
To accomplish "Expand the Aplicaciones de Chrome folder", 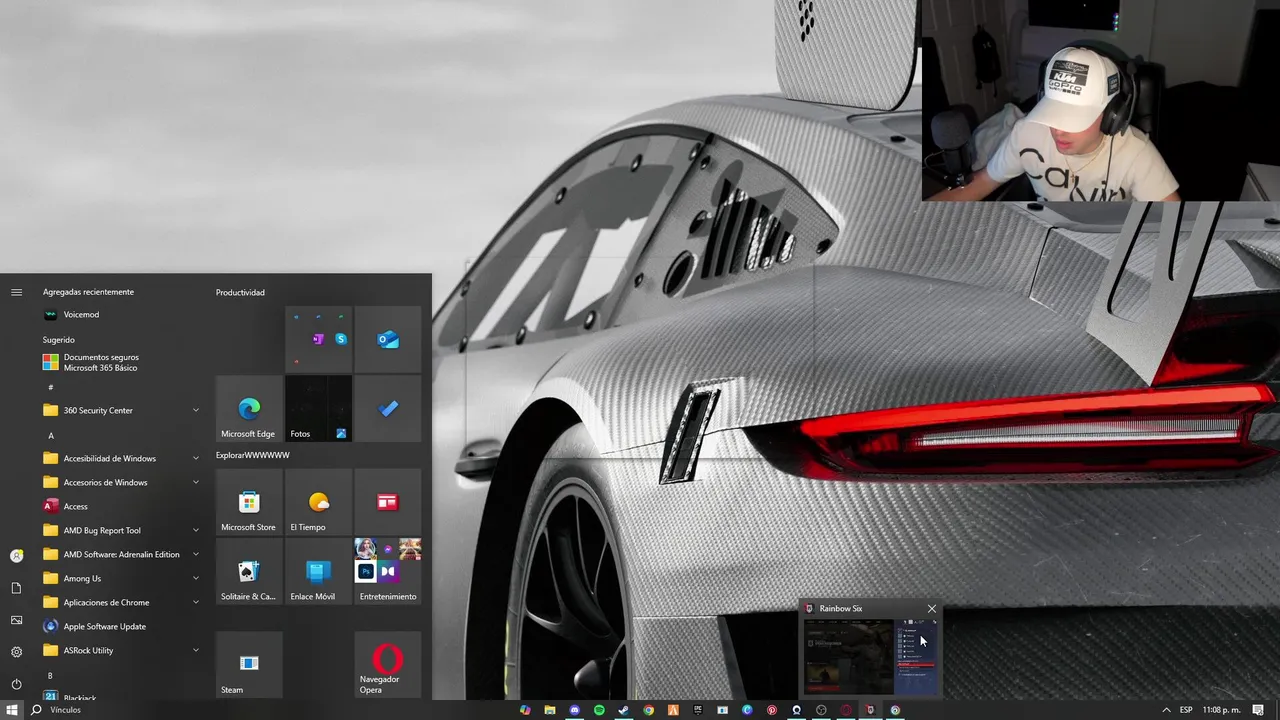I will point(120,602).
